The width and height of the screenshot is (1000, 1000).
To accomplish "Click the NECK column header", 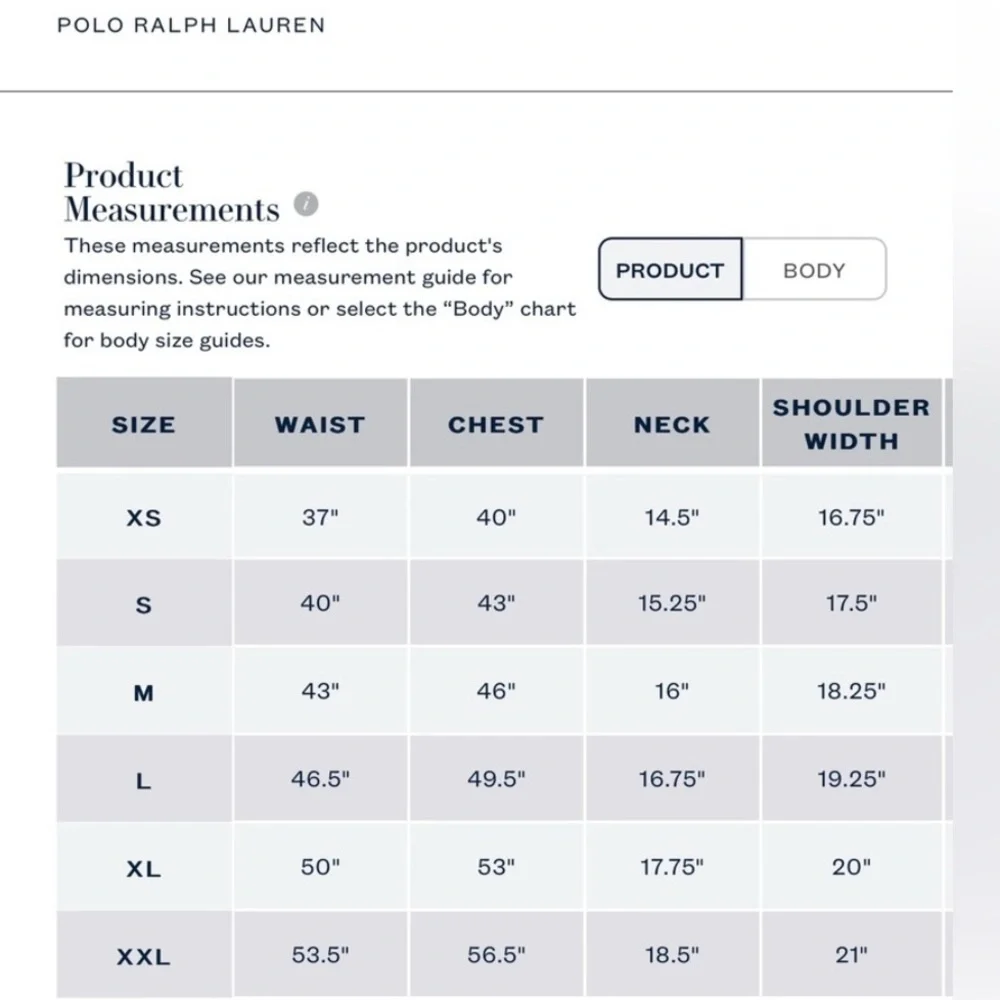I will point(672,424).
